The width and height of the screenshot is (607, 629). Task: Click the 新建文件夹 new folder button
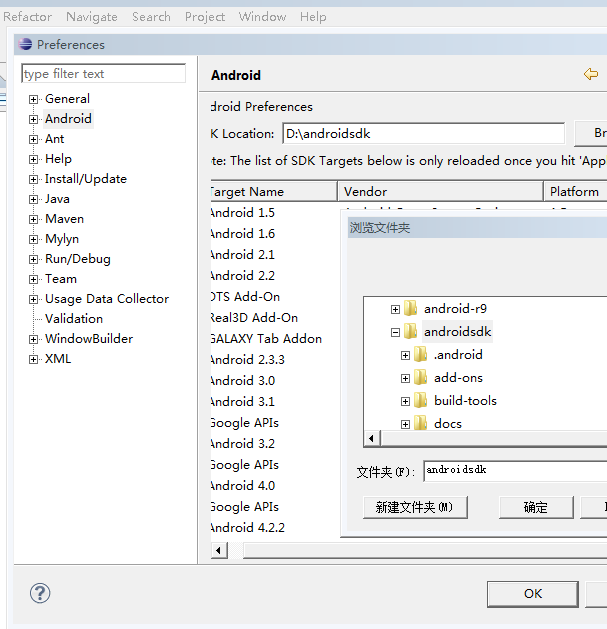coord(415,507)
